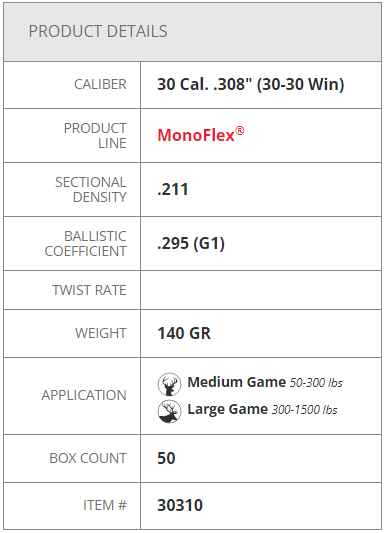The height and width of the screenshot is (533, 385).
Task: Click the TWIST RATE label
Action: pos(89,290)
